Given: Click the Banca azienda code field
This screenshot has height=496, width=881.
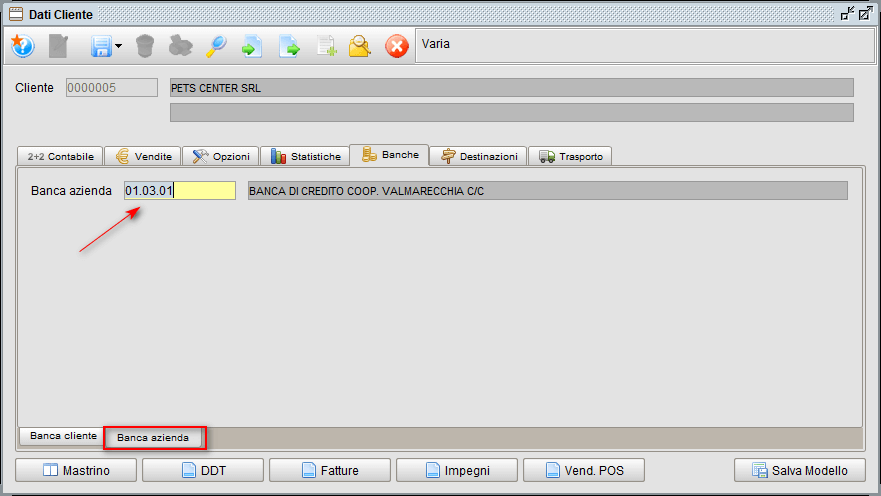Looking at the screenshot, I should [180, 190].
